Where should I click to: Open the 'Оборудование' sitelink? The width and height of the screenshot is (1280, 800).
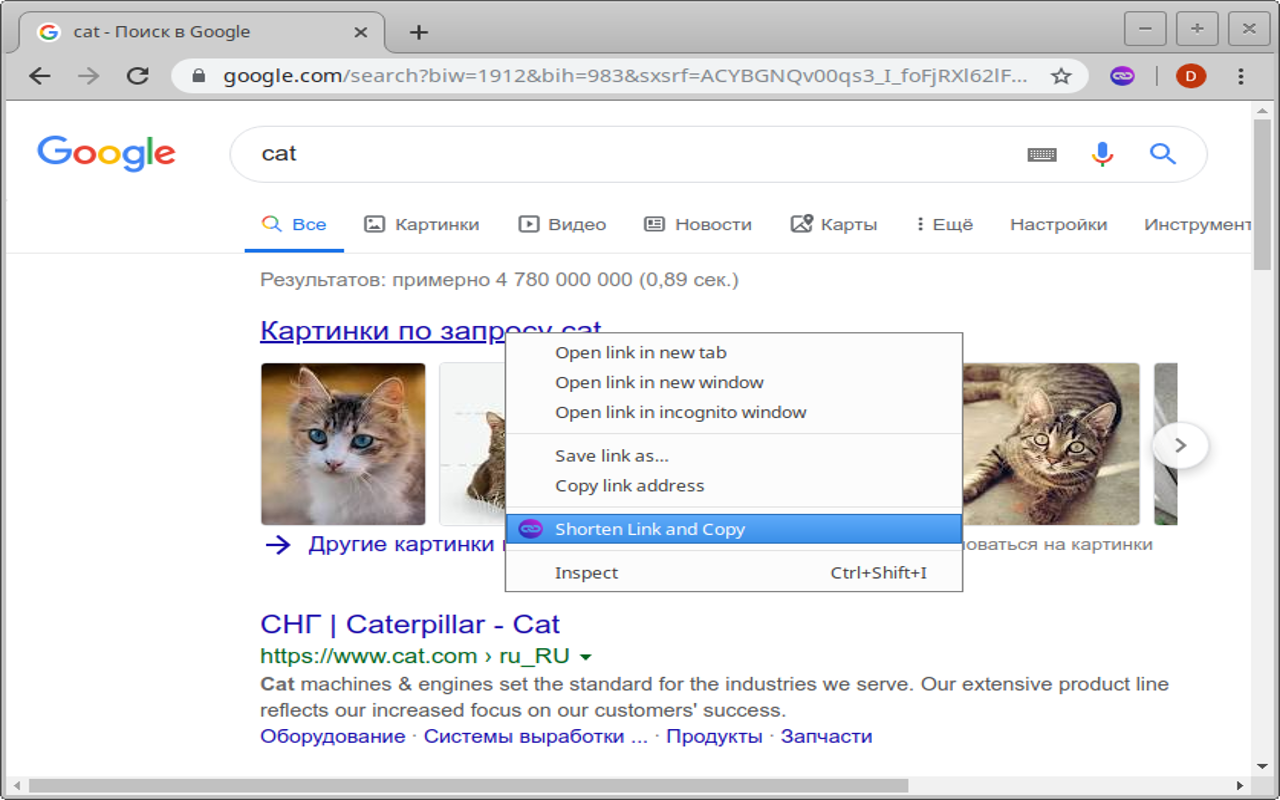(x=333, y=737)
